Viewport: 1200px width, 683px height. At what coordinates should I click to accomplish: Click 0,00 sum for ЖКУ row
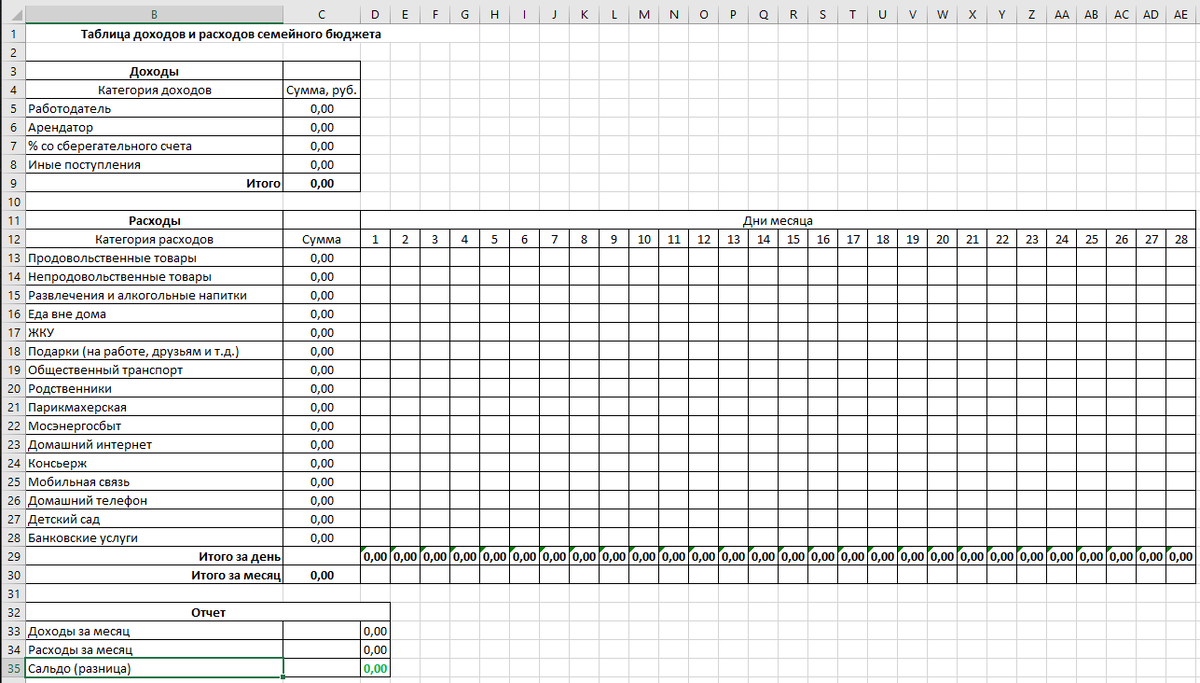tap(322, 333)
